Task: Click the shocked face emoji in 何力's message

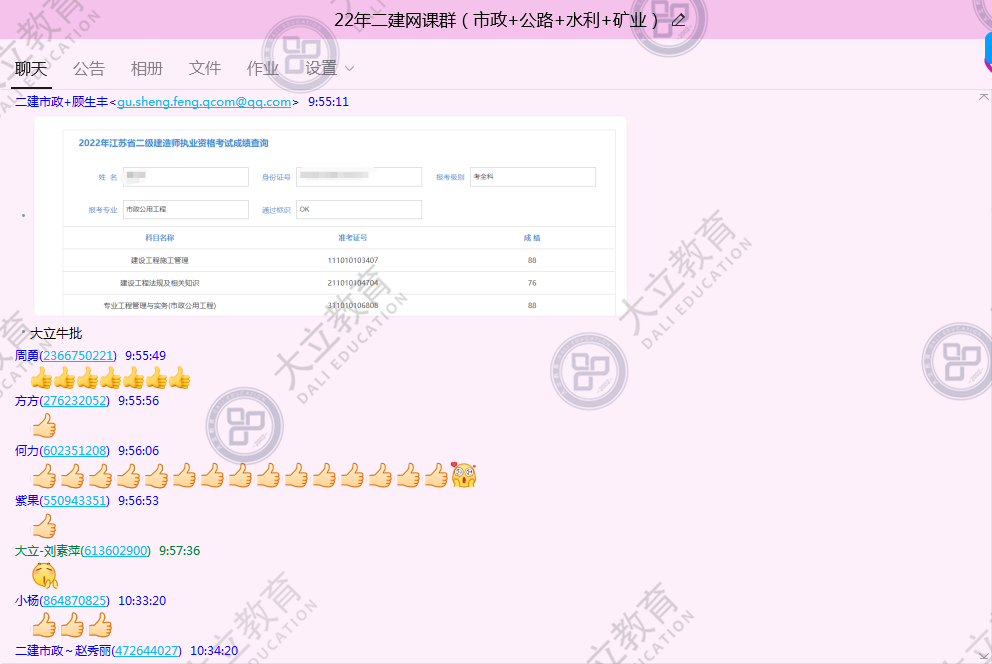Action: pos(464,475)
